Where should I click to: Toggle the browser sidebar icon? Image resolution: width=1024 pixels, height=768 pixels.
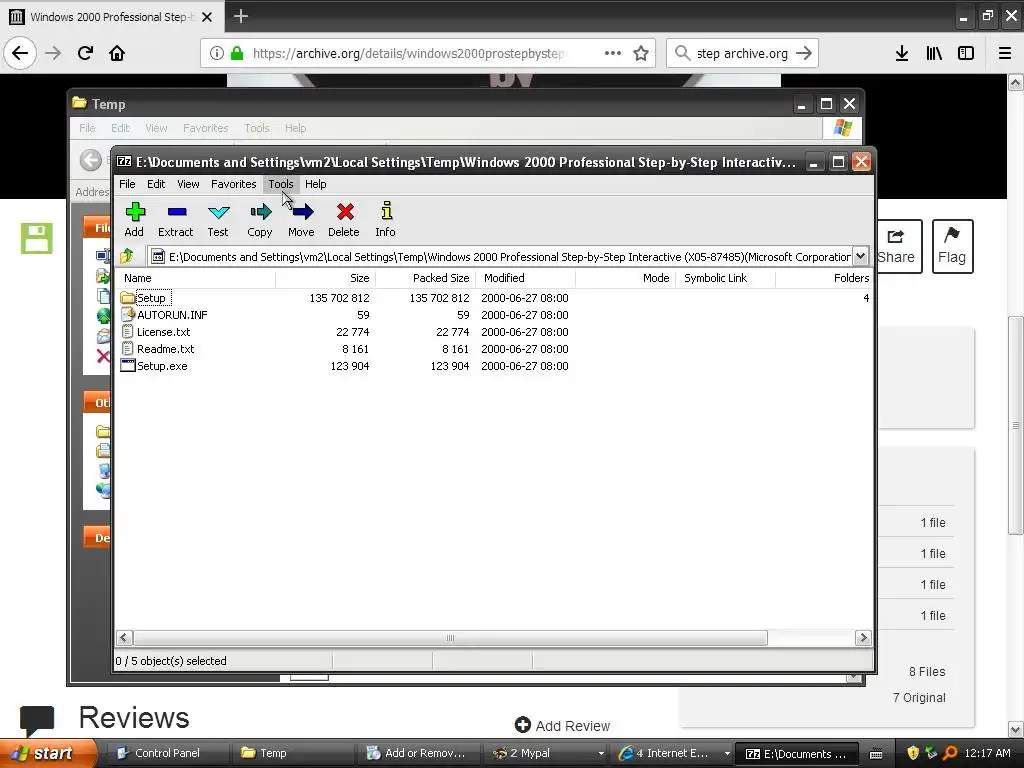tap(966, 54)
